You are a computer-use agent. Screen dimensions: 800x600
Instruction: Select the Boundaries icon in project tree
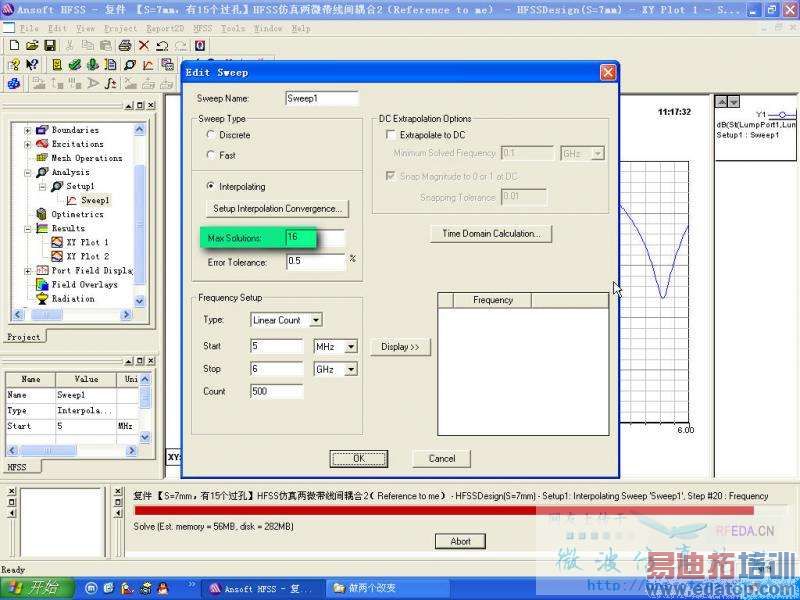click(42, 130)
